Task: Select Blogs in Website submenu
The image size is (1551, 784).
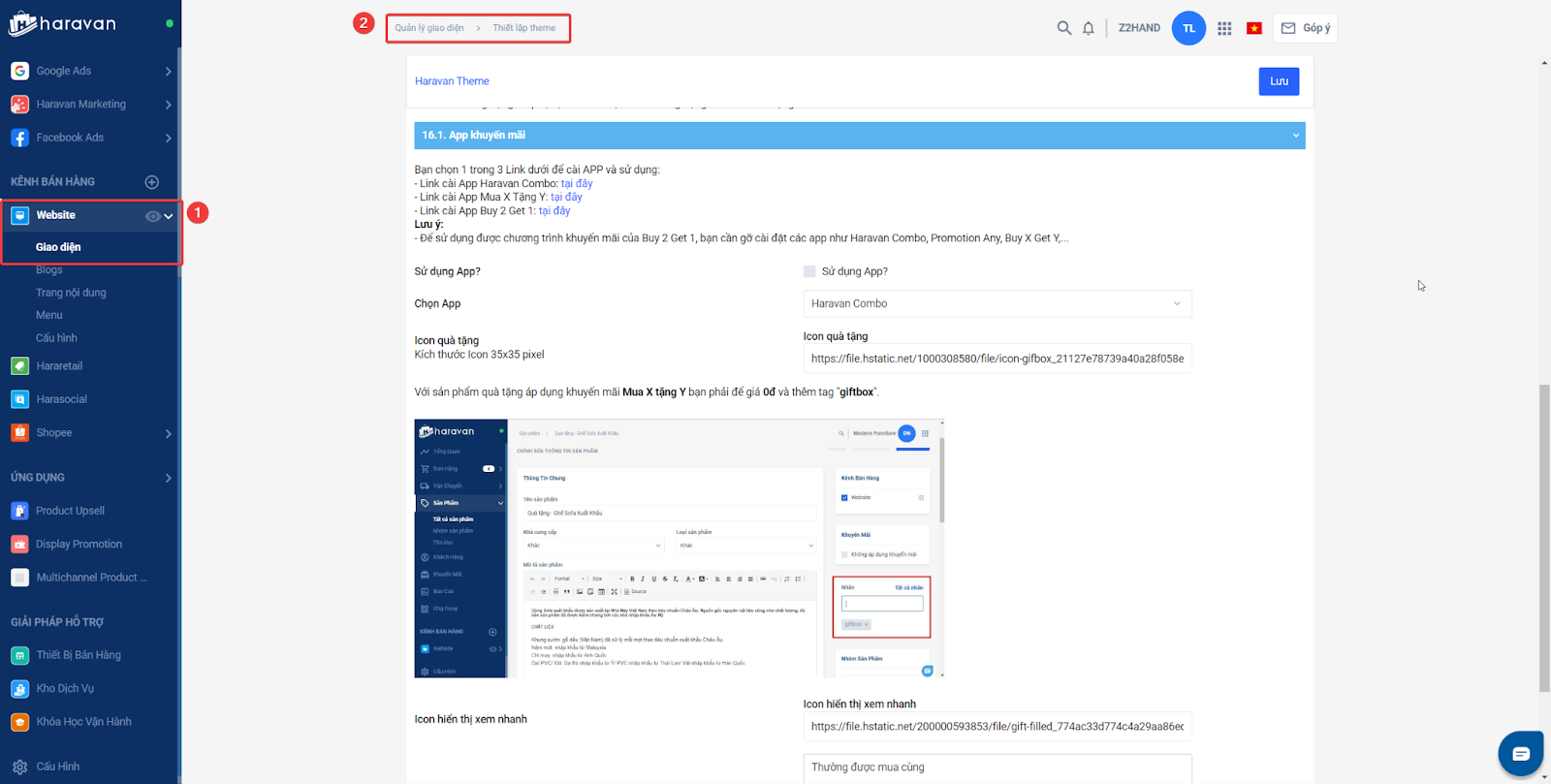Action: coord(49,270)
